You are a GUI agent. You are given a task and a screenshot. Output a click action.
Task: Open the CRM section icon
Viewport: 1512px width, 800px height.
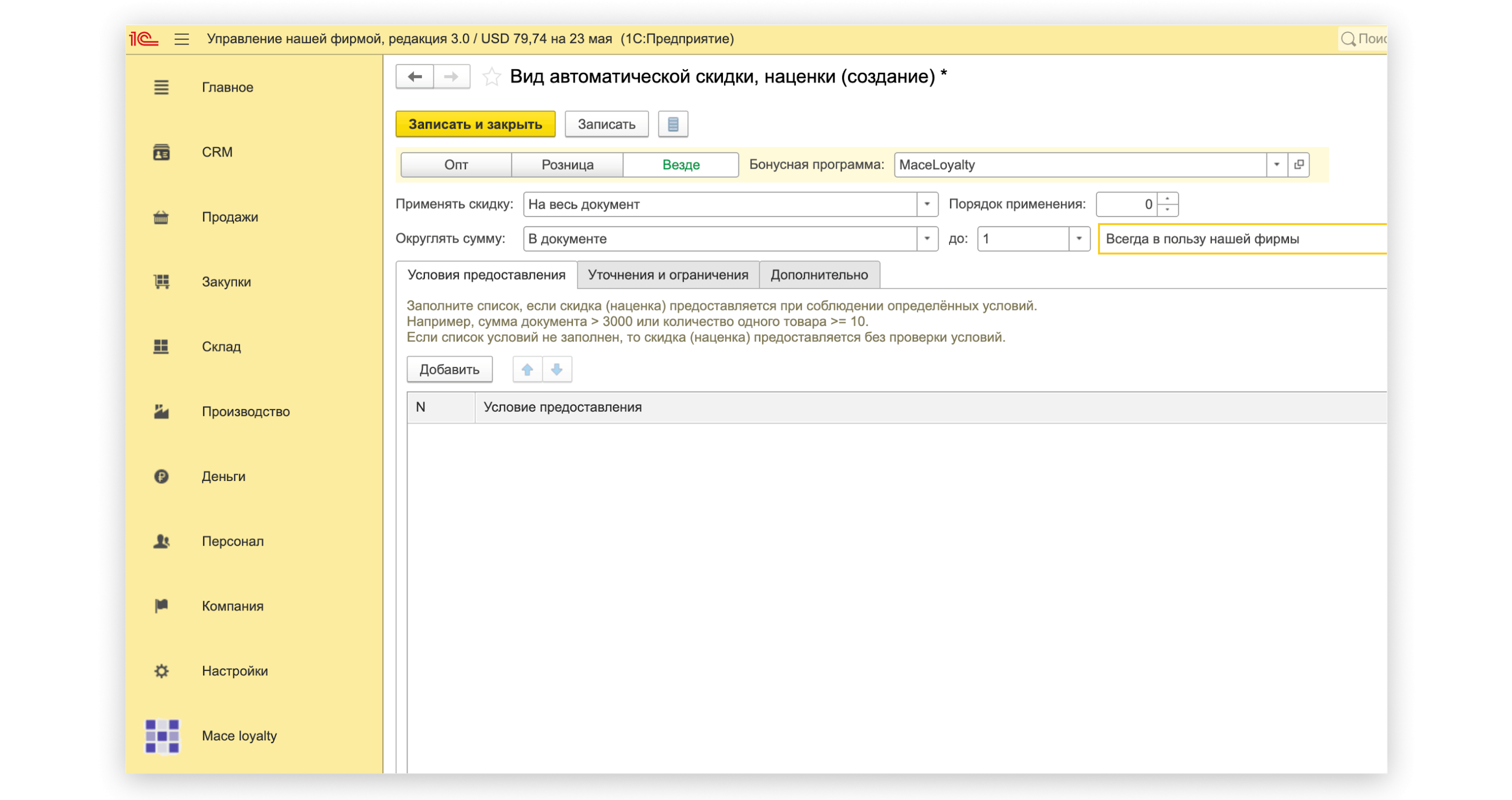point(161,152)
